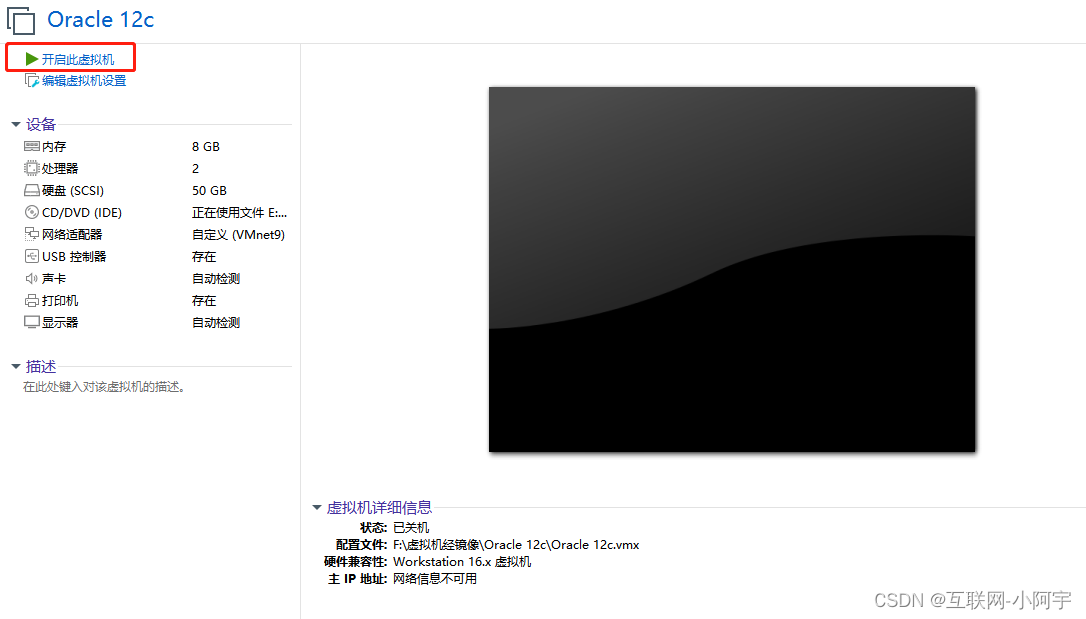The height and width of the screenshot is (619, 1086).
Task: Click the 正在使用文件 E:... CD/DVD value
Action: [240, 213]
